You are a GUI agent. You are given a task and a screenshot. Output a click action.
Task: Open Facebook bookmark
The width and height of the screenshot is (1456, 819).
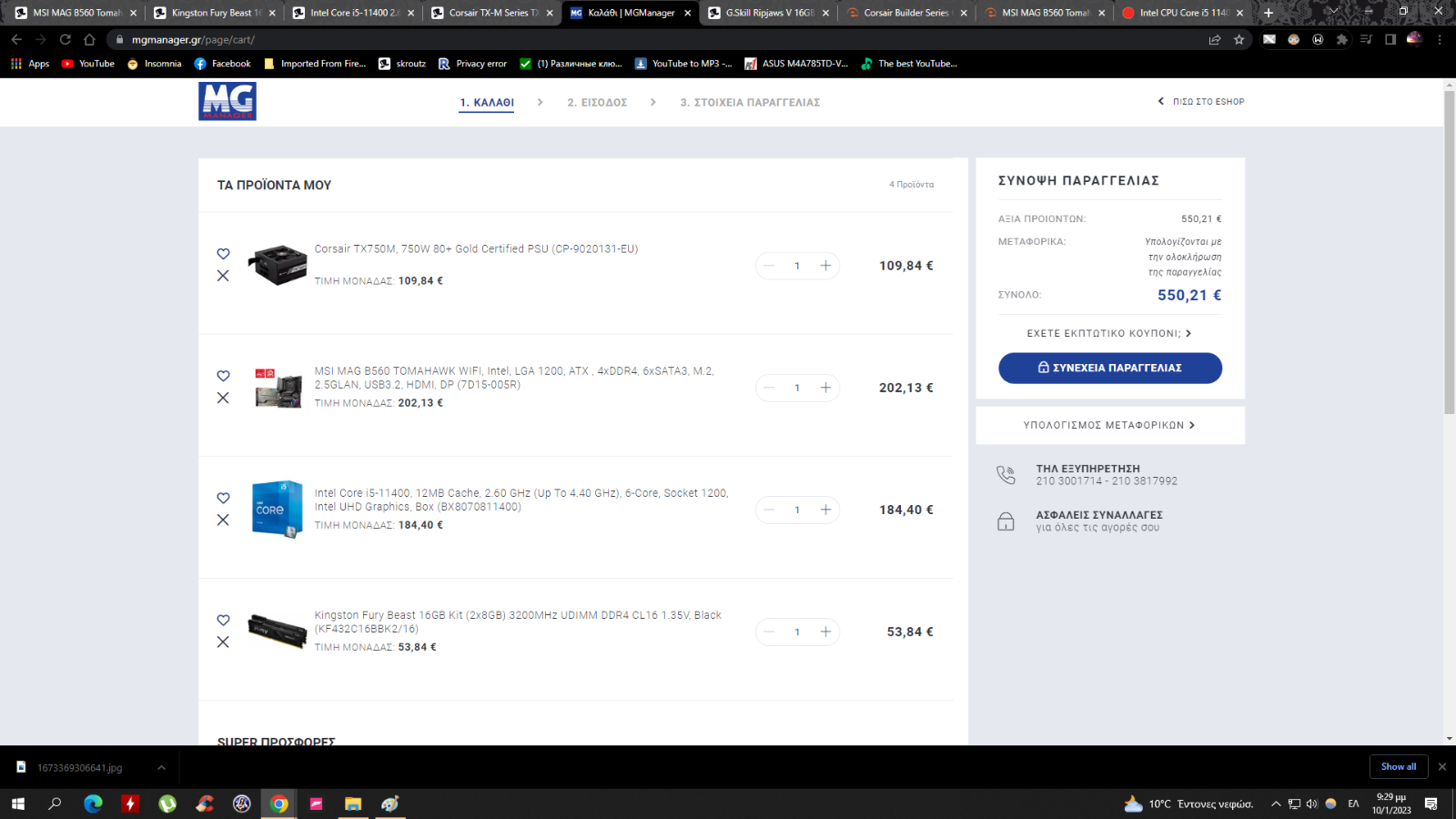[223, 64]
